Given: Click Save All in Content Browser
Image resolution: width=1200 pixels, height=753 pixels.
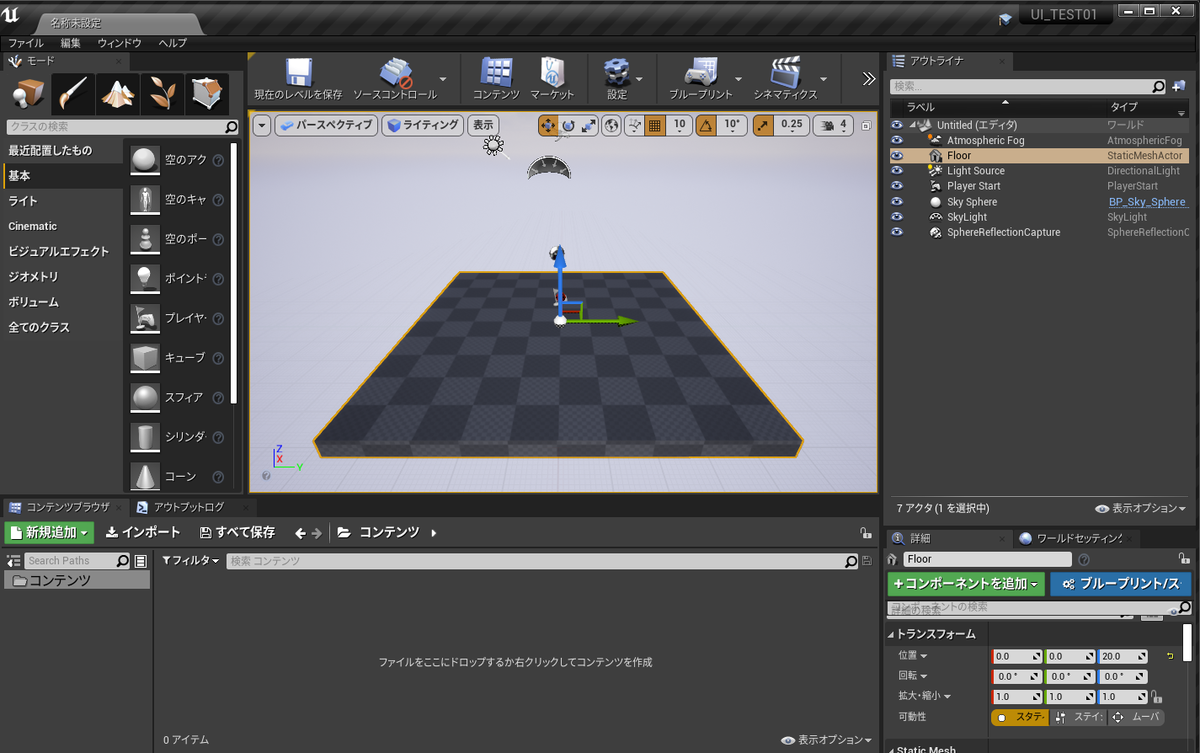Looking at the screenshot, I should (x=237, y=533).
